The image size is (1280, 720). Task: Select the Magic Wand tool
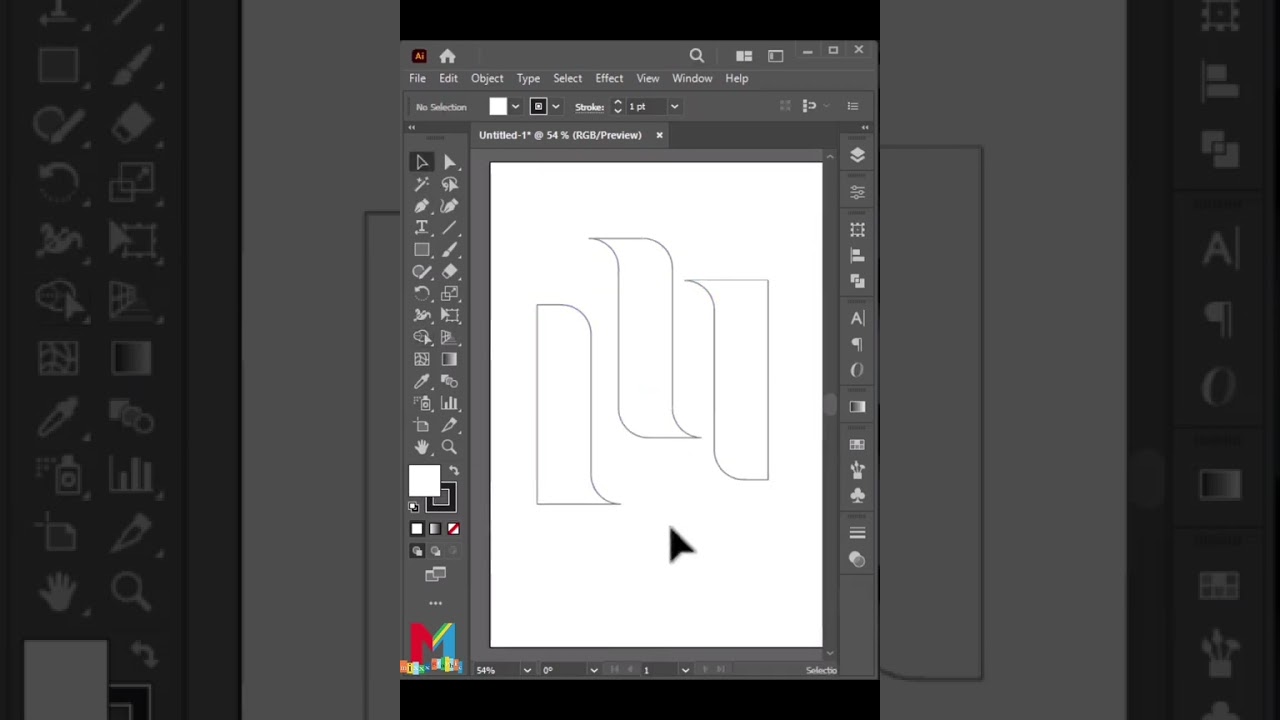(422, 184)
